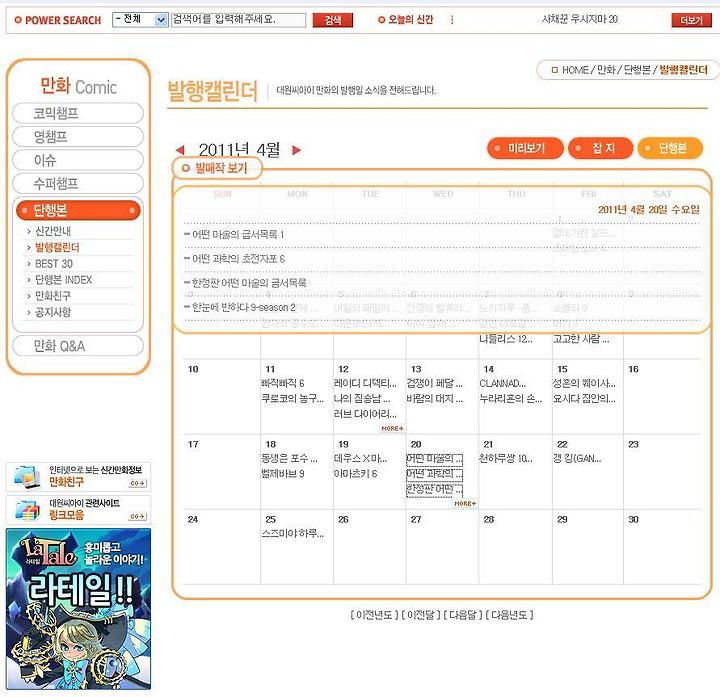This screenshot has width=720, height=697.
Task: Open 쿠로코의 농구 on April 11
Action: (x=292, y=398)
